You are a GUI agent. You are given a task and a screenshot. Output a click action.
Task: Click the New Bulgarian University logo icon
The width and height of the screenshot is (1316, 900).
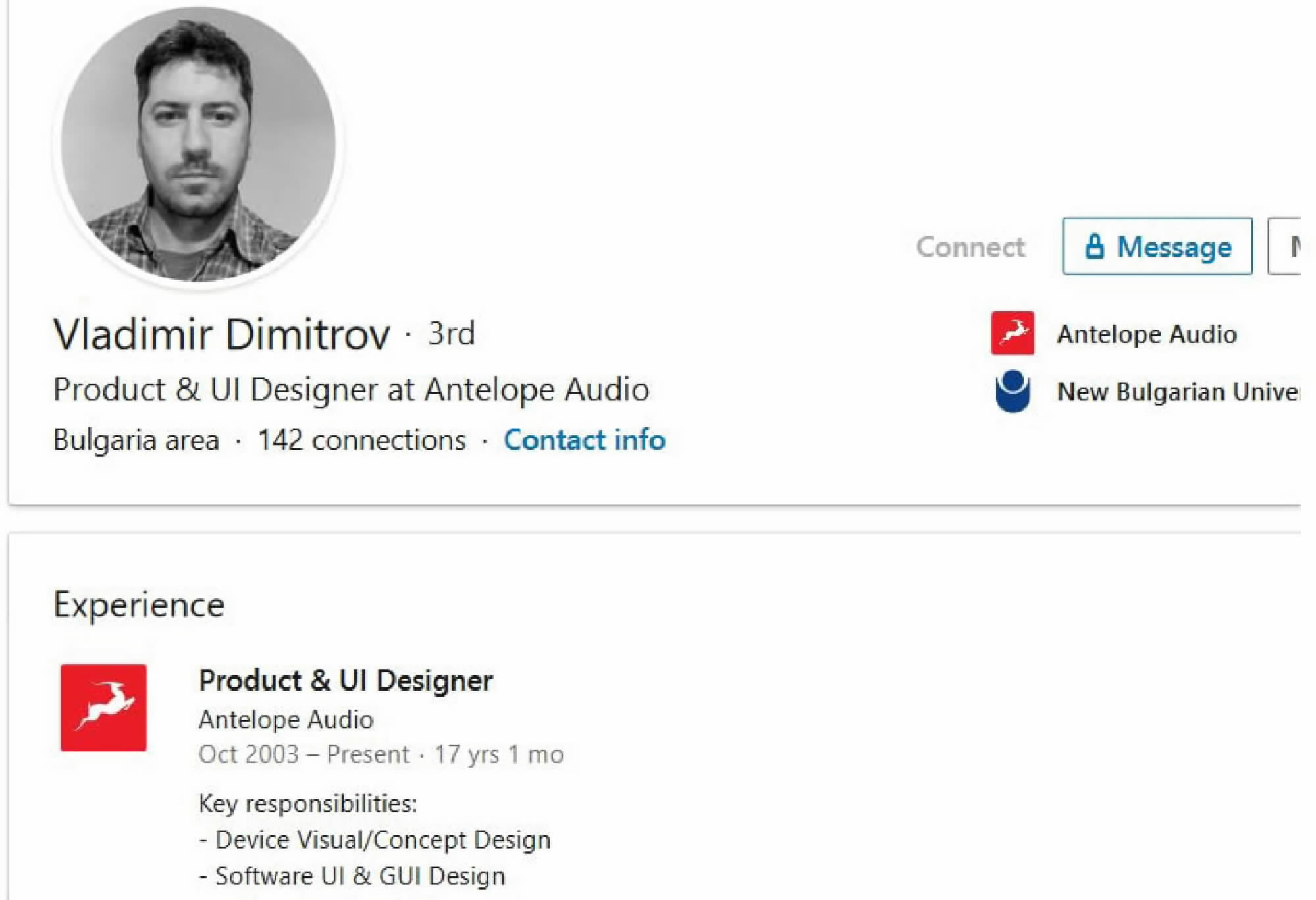pos(1012,391)
